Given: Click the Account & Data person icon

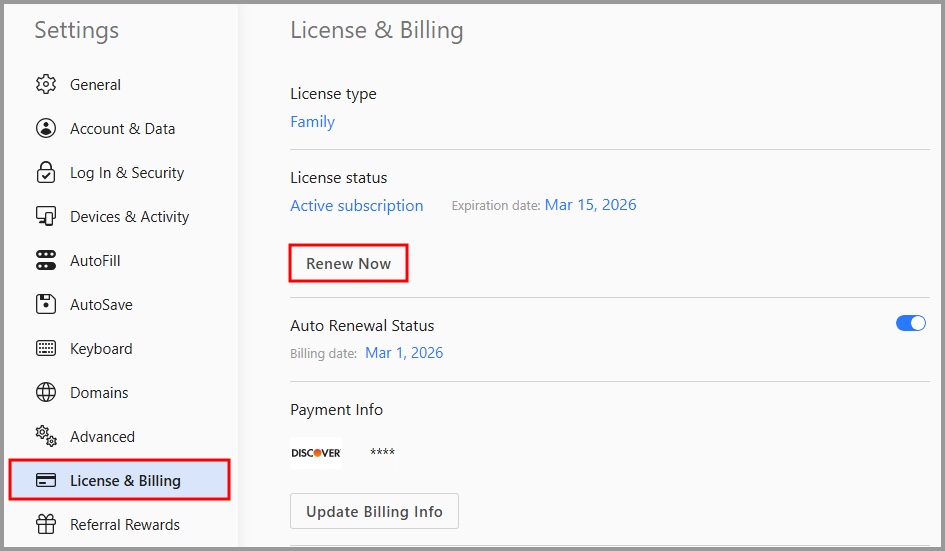Looking at the screenshot, I should tap(46, 128).
